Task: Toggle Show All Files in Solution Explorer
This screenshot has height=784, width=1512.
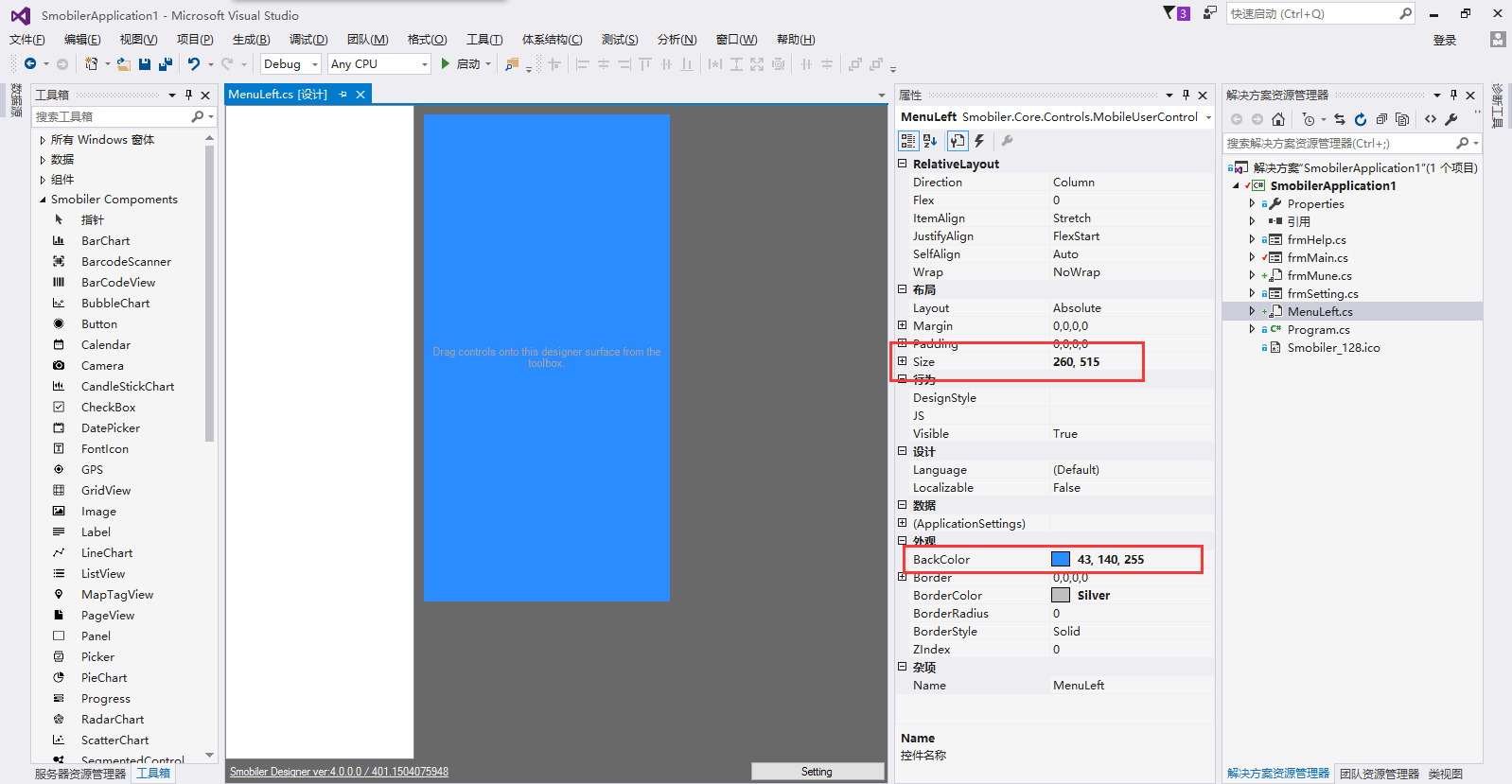Action: click(x=1402, y=119)
